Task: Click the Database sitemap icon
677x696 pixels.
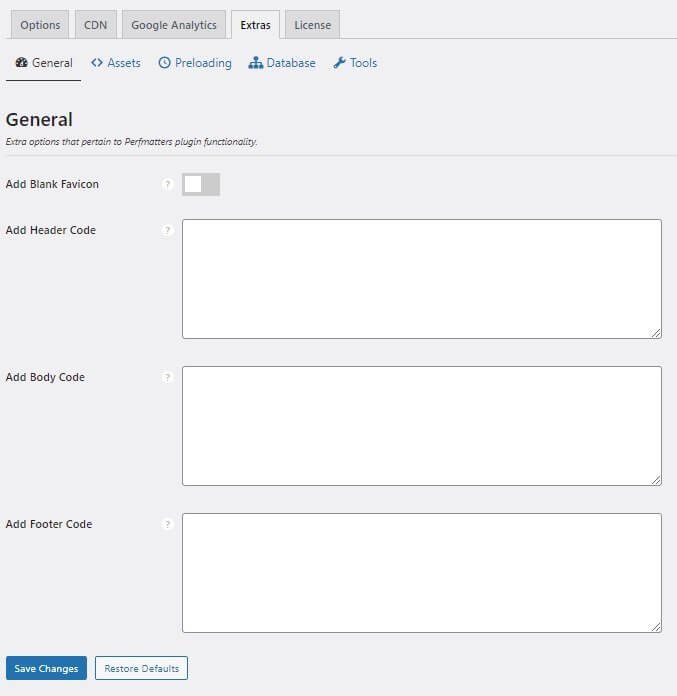Action: click(x=255, y=63)
